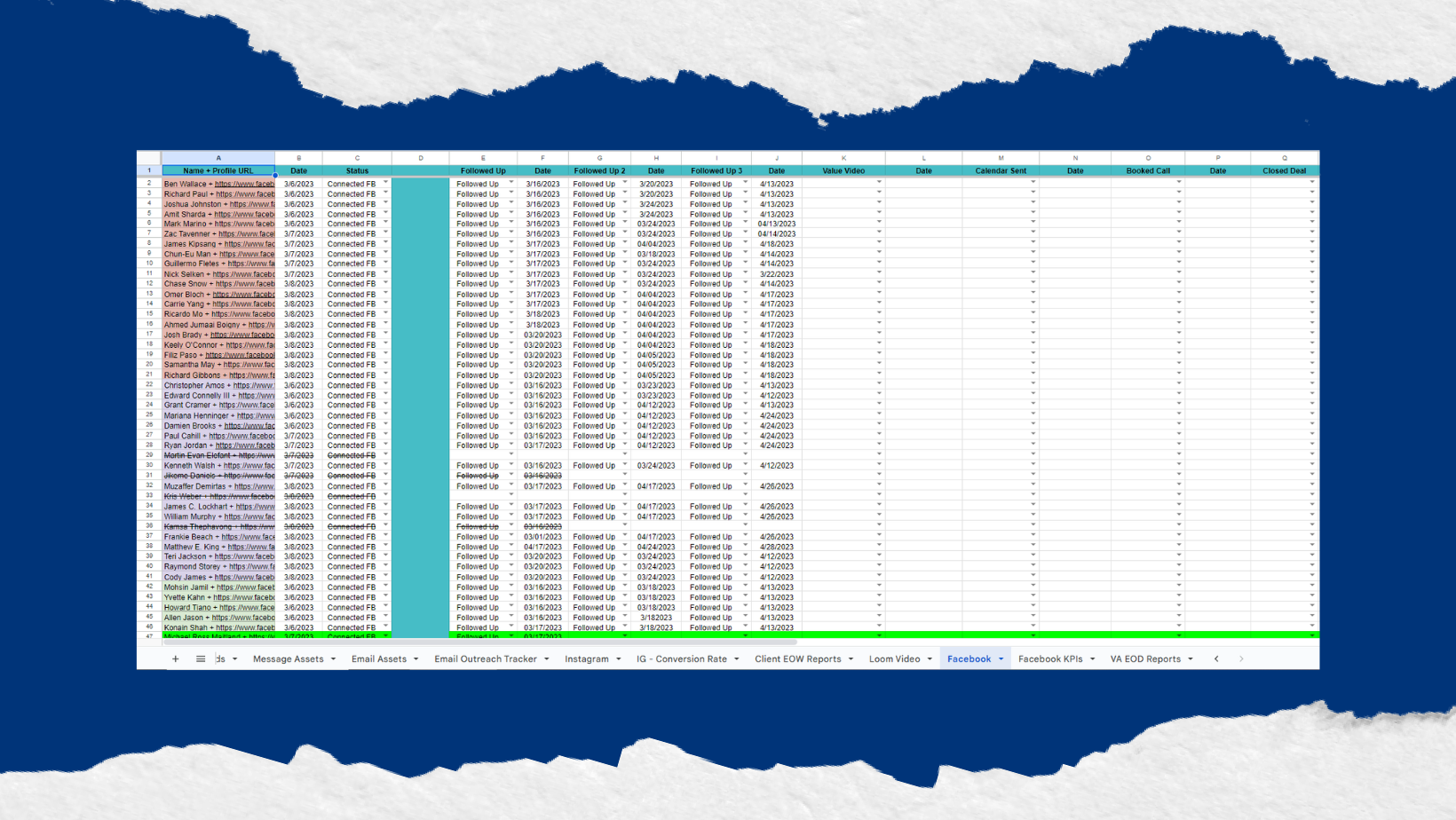Open Followed Up dropdown in Richard Paul's row
Image resolution: width=1456 pixels, height=820 pixels.
click(511, 193)
